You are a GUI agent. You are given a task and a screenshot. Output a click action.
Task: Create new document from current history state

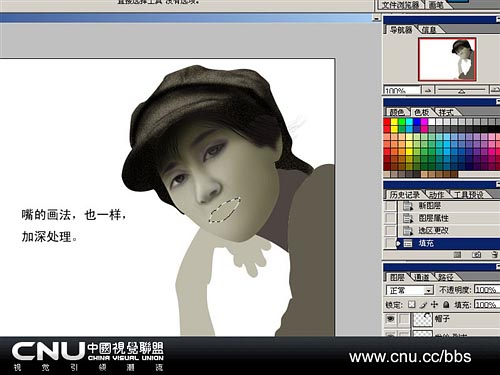tap(457, 255)
